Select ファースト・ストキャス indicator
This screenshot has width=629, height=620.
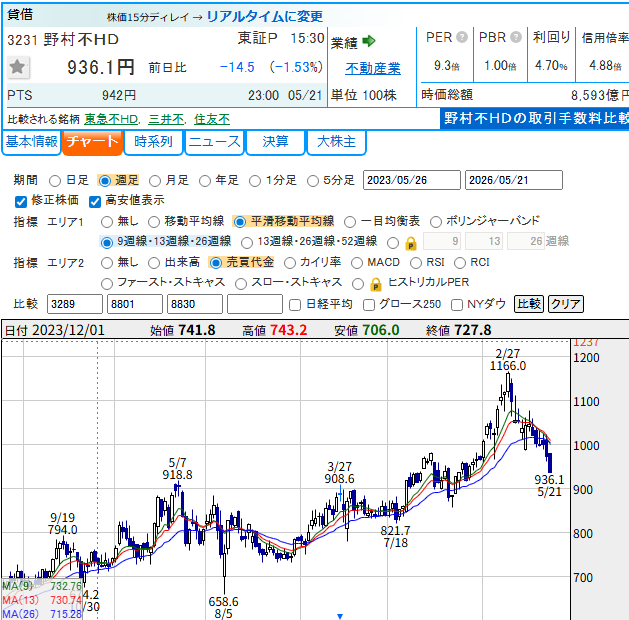(107, 284)
